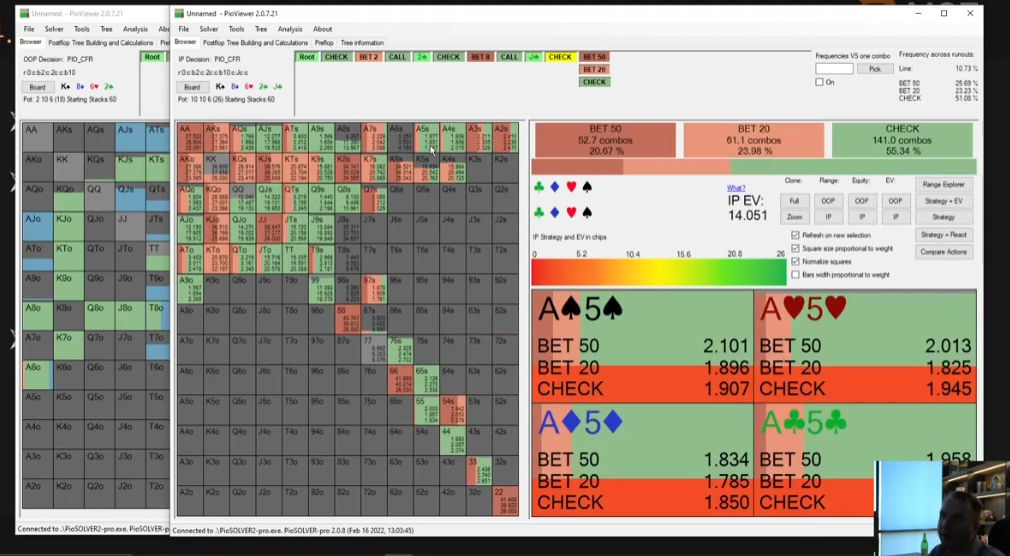
Task: Click the Full clone button
Action: point(794,201)
